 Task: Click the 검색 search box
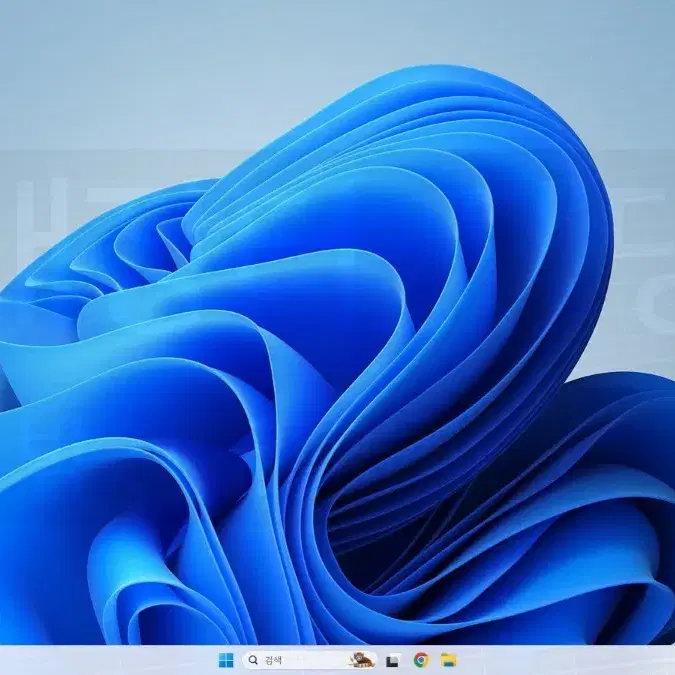(x=309, y=660)
